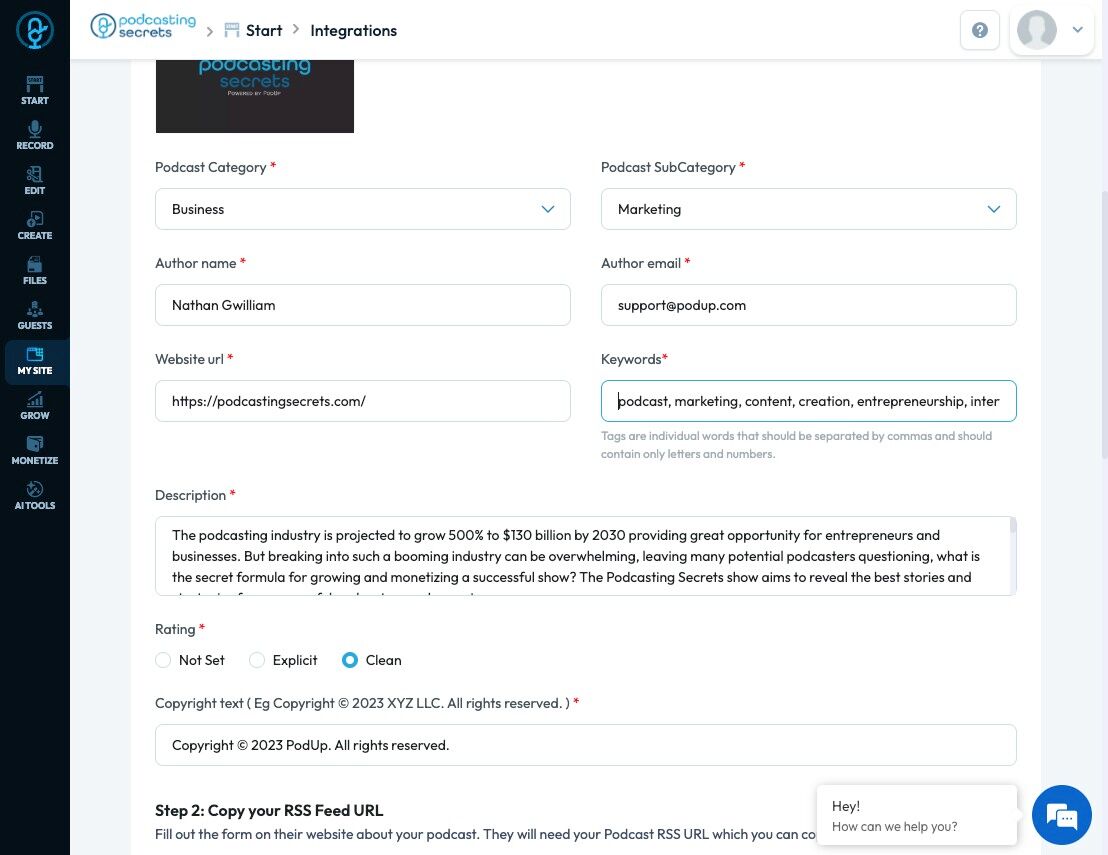Click the Author name input field
Screen dimensions: 1108x855
(x=362, y=305)
